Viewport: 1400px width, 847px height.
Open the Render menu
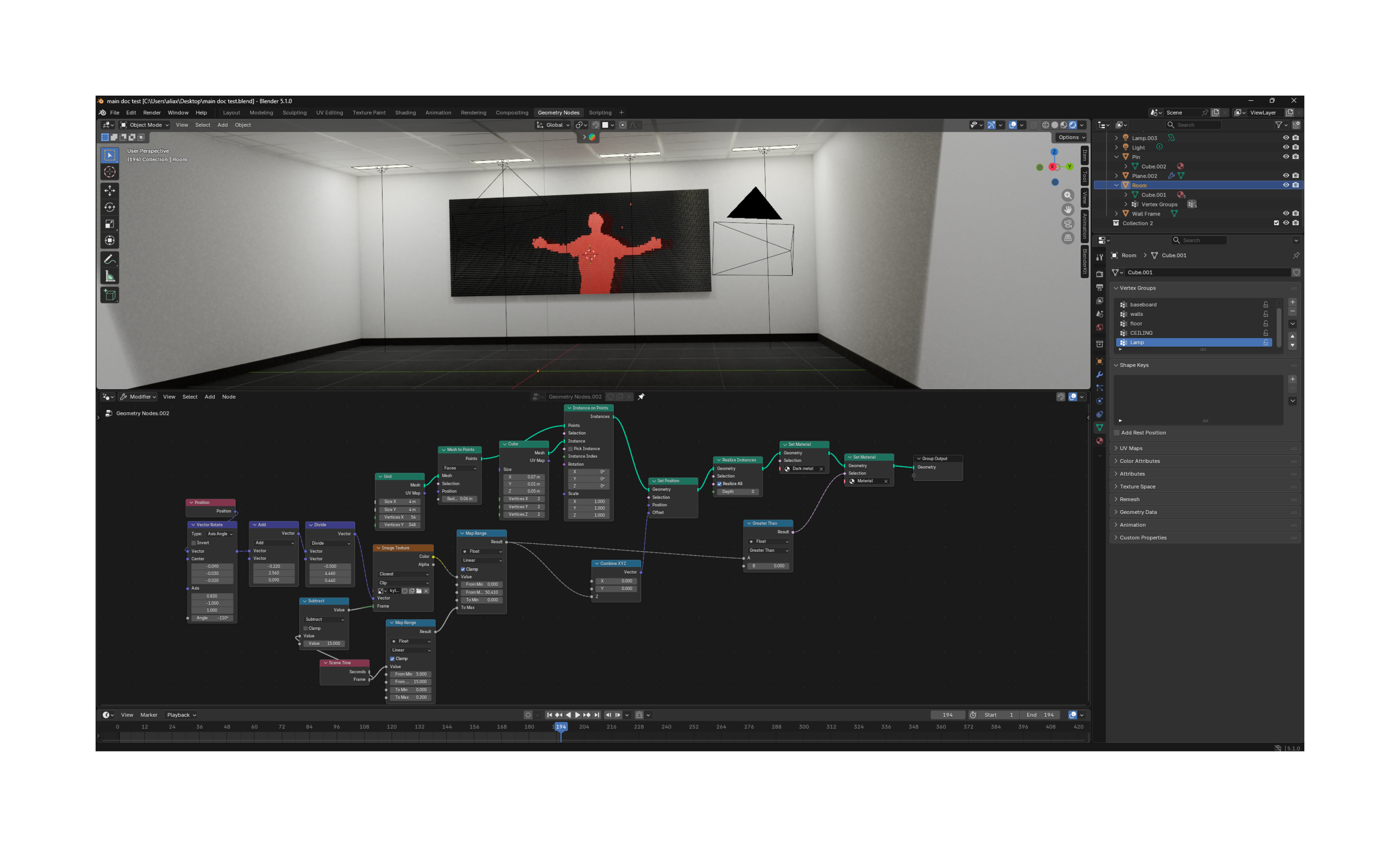pyautogui.click(x=152, y=112)
